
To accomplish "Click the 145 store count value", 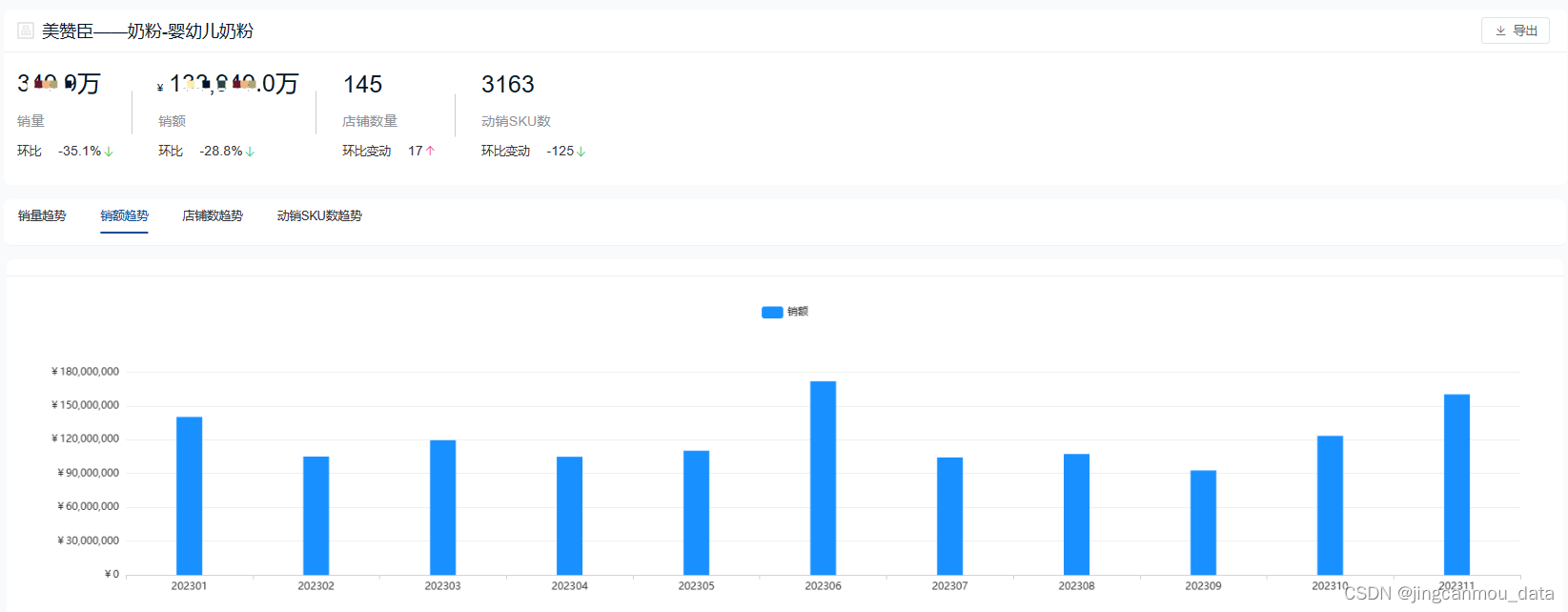I will click(362, 85).
